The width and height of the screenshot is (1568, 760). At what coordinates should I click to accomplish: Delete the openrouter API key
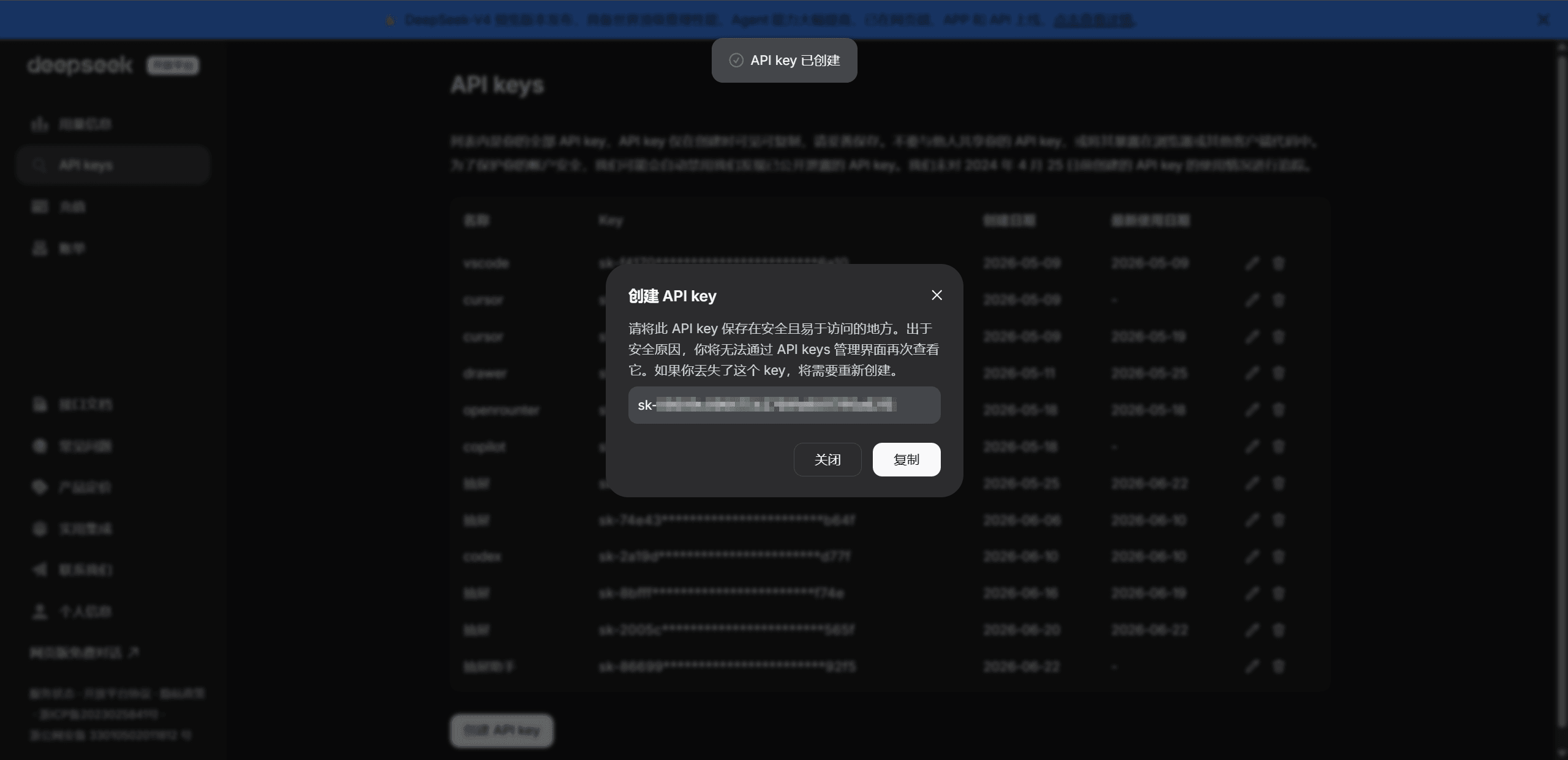(x=1278, y=410)
